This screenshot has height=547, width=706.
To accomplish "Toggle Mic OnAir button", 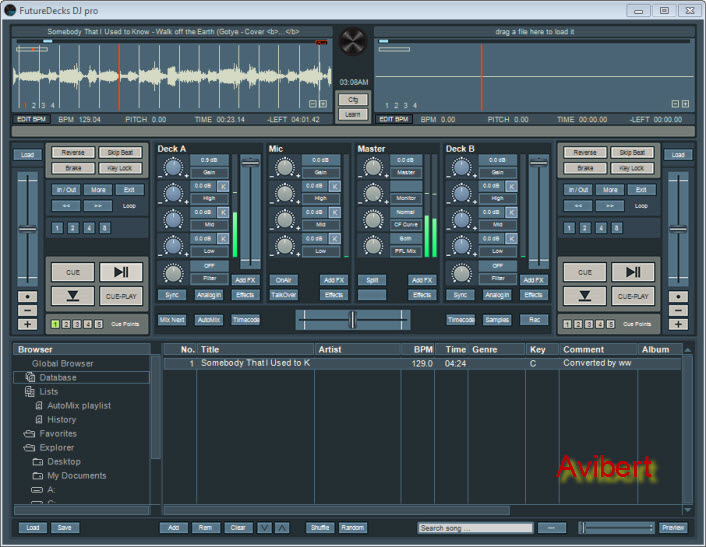I will click(283, 280).
